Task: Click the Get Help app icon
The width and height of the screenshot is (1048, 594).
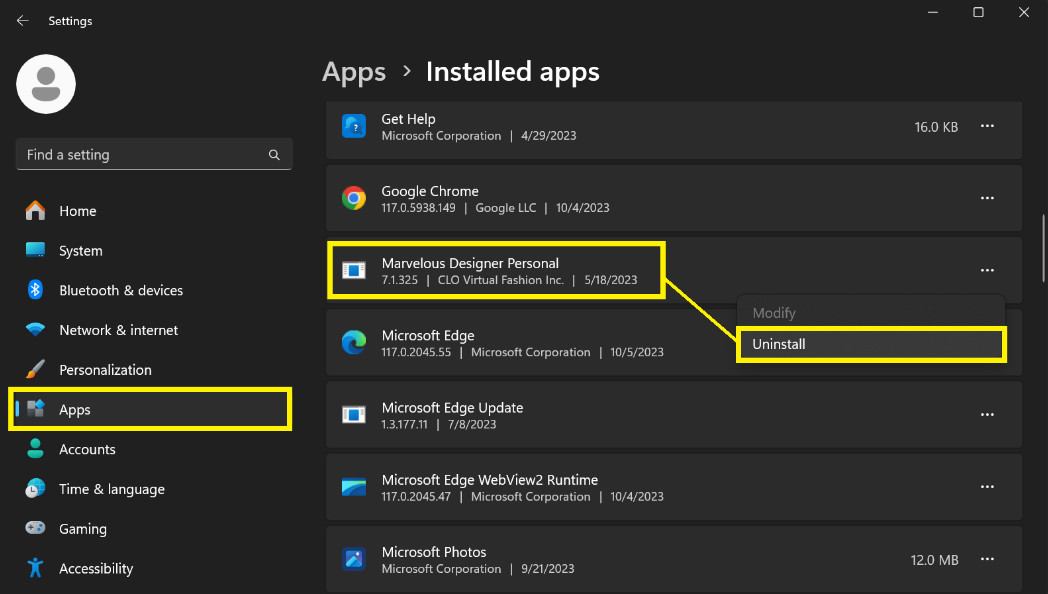Action: click(354, 126)
